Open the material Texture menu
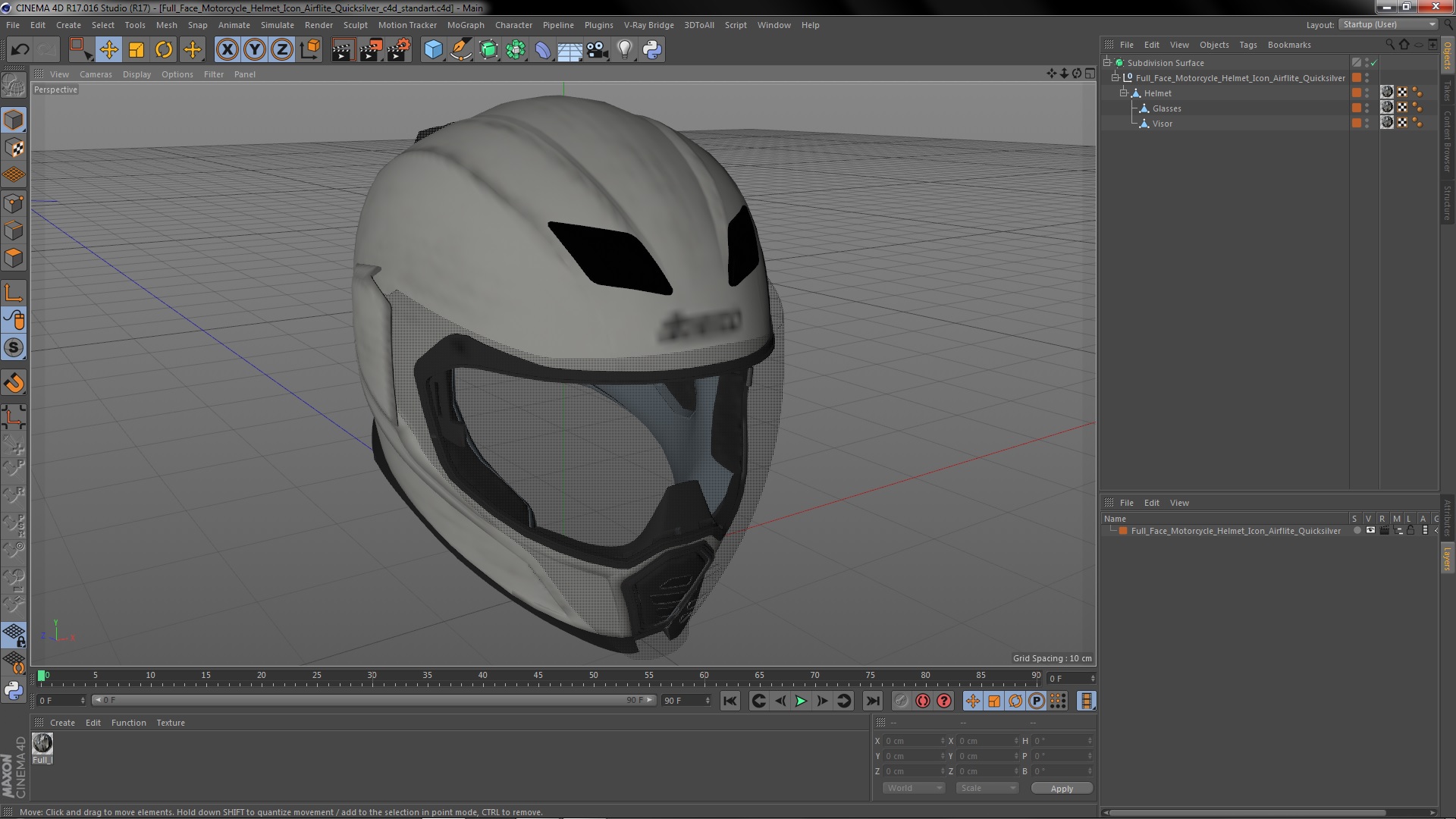The width and height of the screenshot is (1456, 819). point(171,723)
